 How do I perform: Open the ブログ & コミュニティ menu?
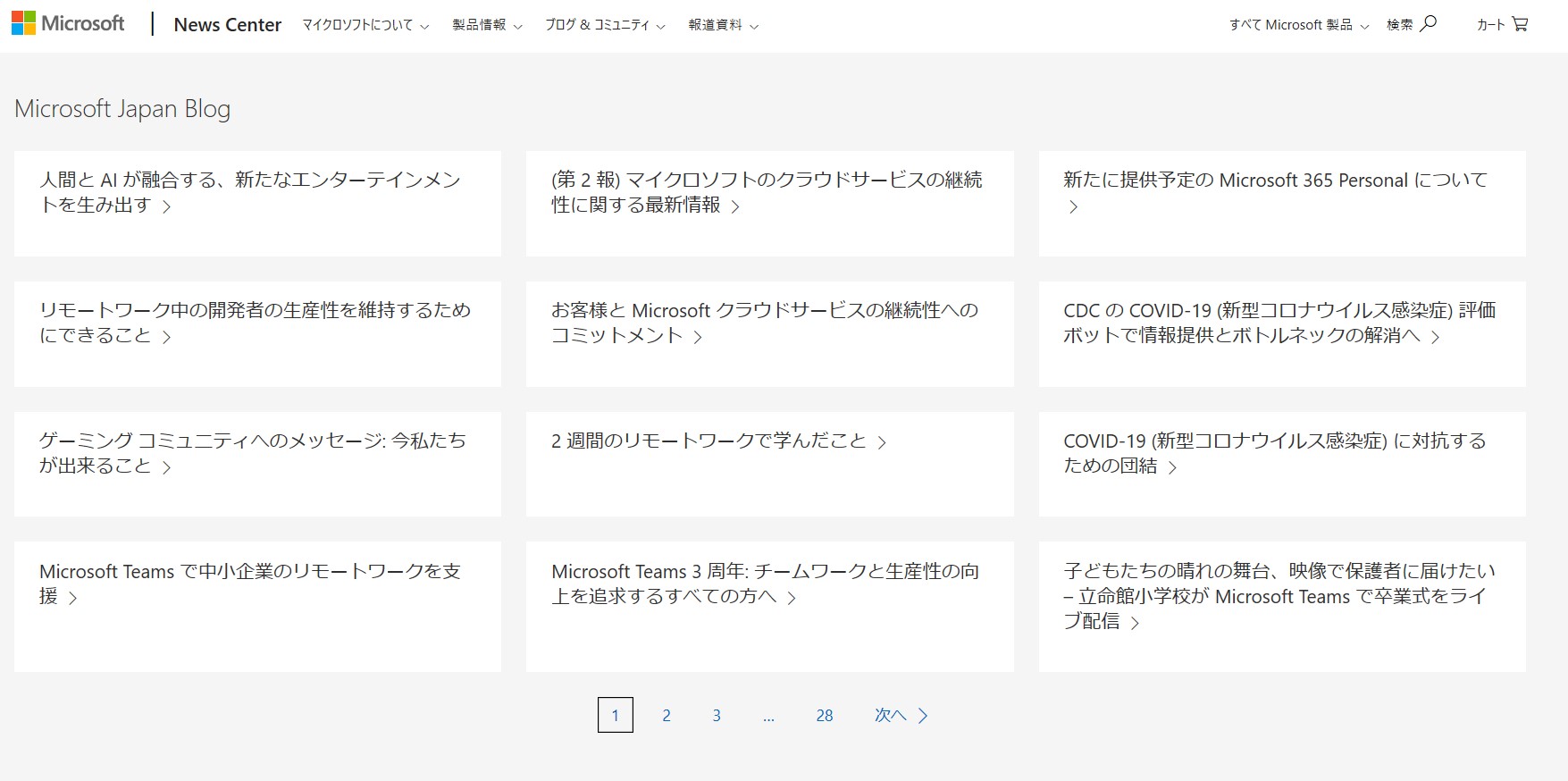604,25
